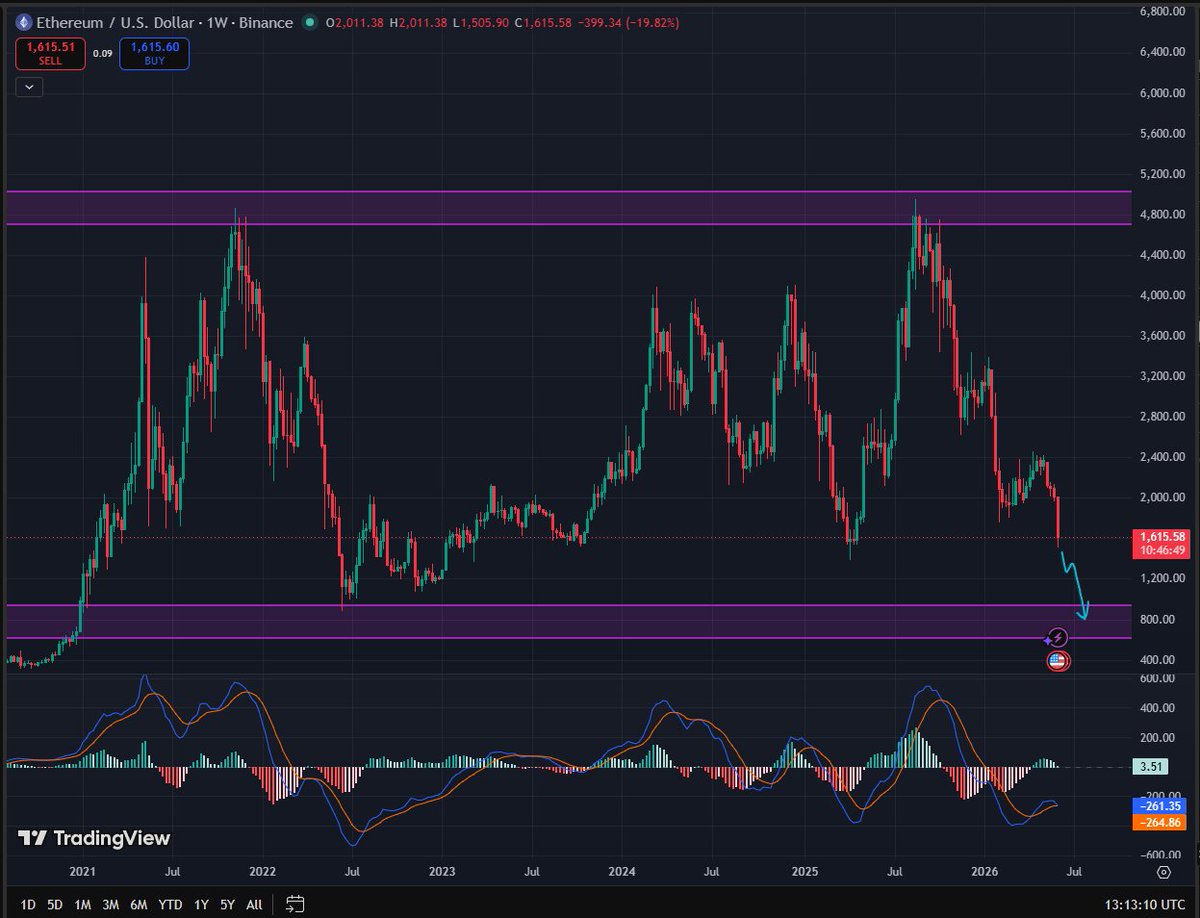Image resolution: width=1200 pixels, height=918 pixels.
Task: Select the 1M time range
Action: click(83, 904)
